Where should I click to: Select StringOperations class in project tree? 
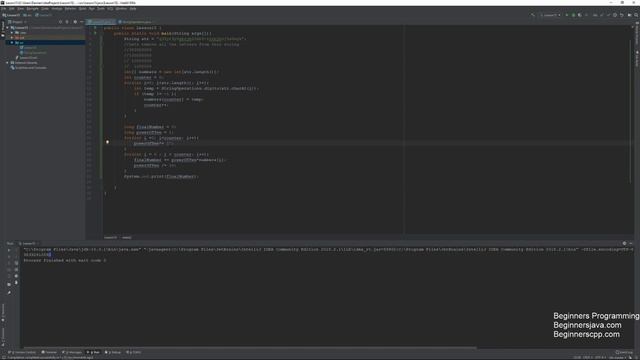point(33,53)
